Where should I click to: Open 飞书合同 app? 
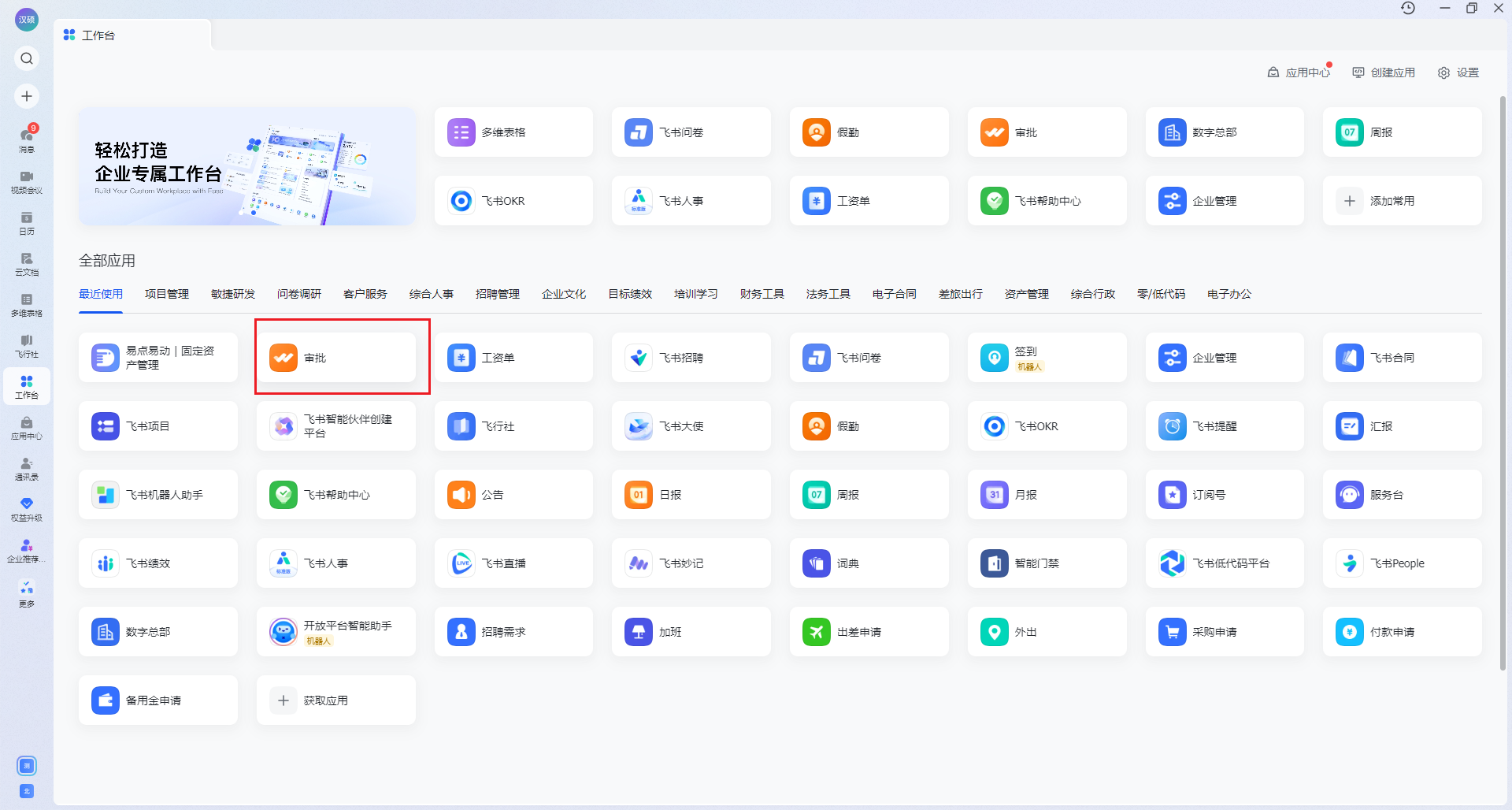[1403, 357]
